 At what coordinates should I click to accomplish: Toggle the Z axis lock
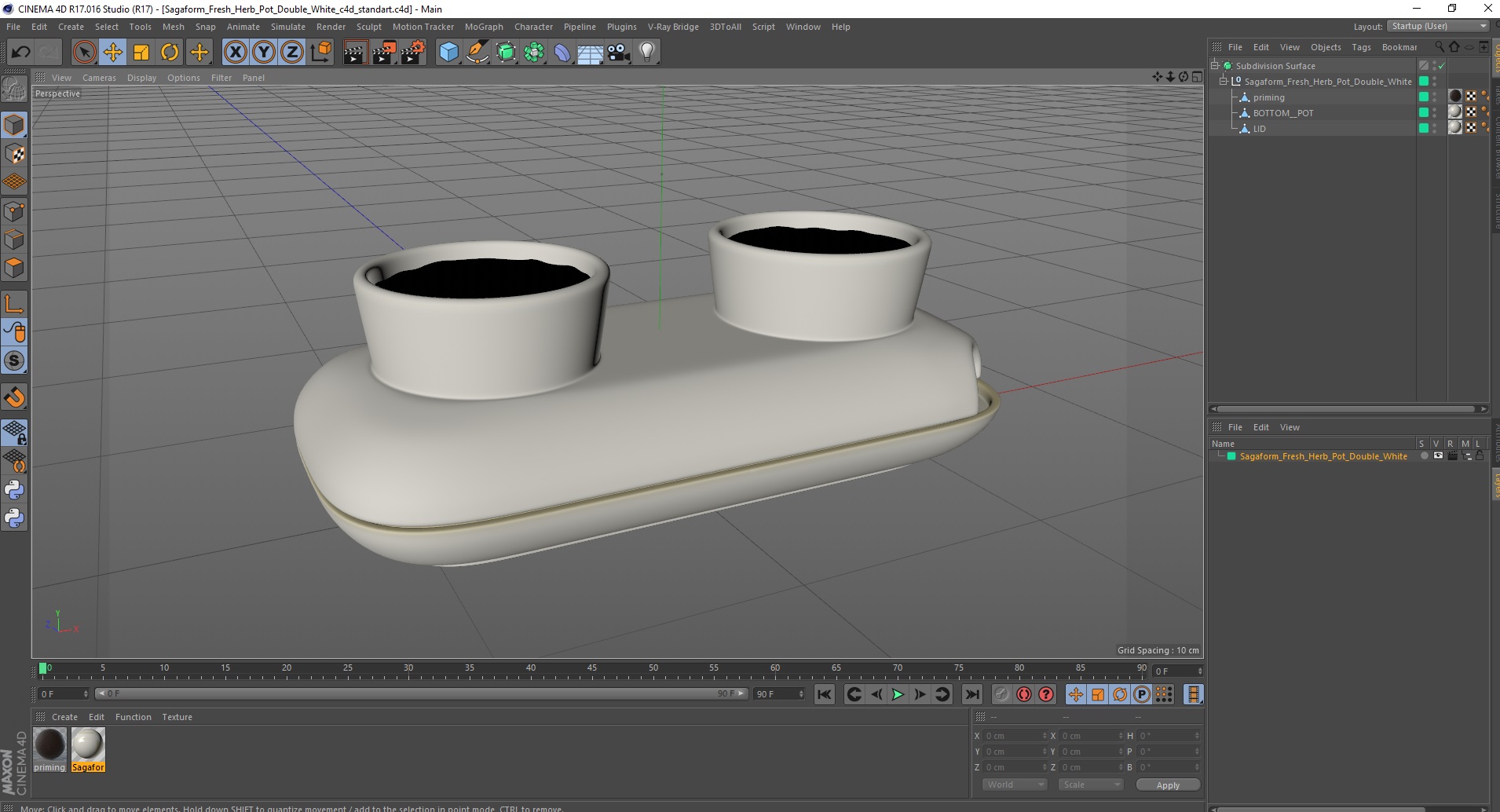pyautogui.click(x=292, y=53)
